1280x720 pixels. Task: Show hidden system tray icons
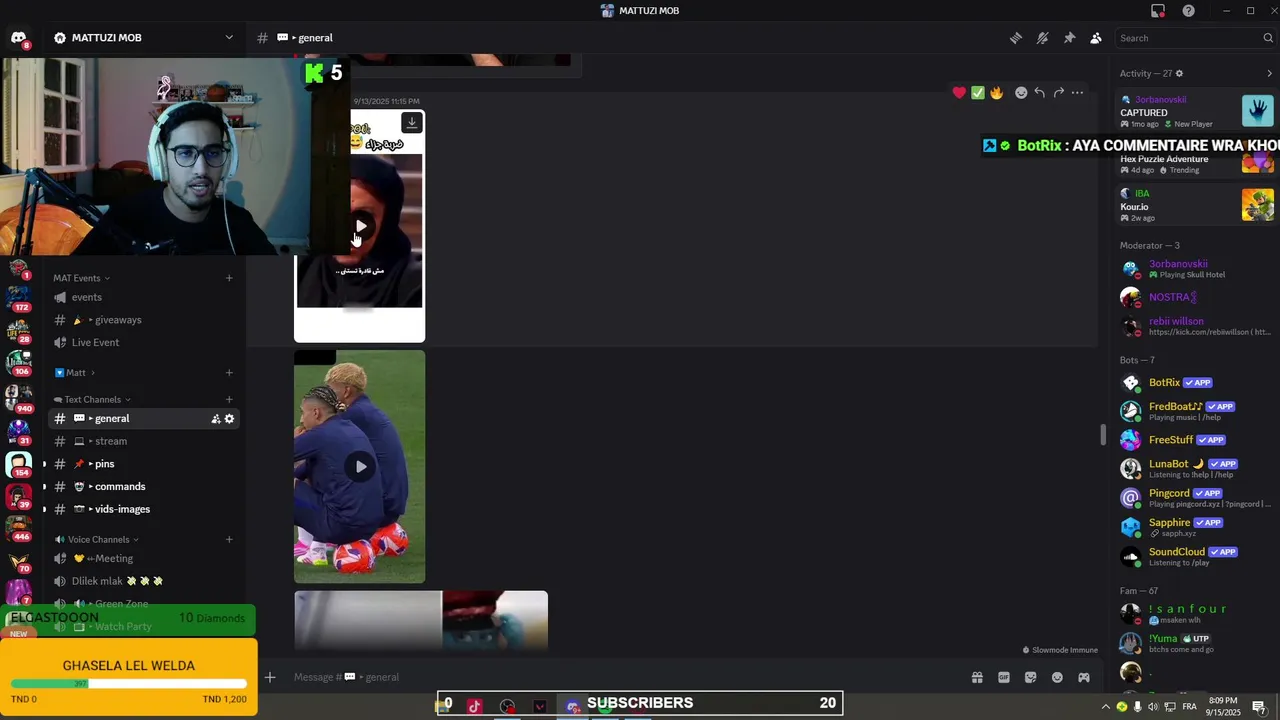(1105, 707)
